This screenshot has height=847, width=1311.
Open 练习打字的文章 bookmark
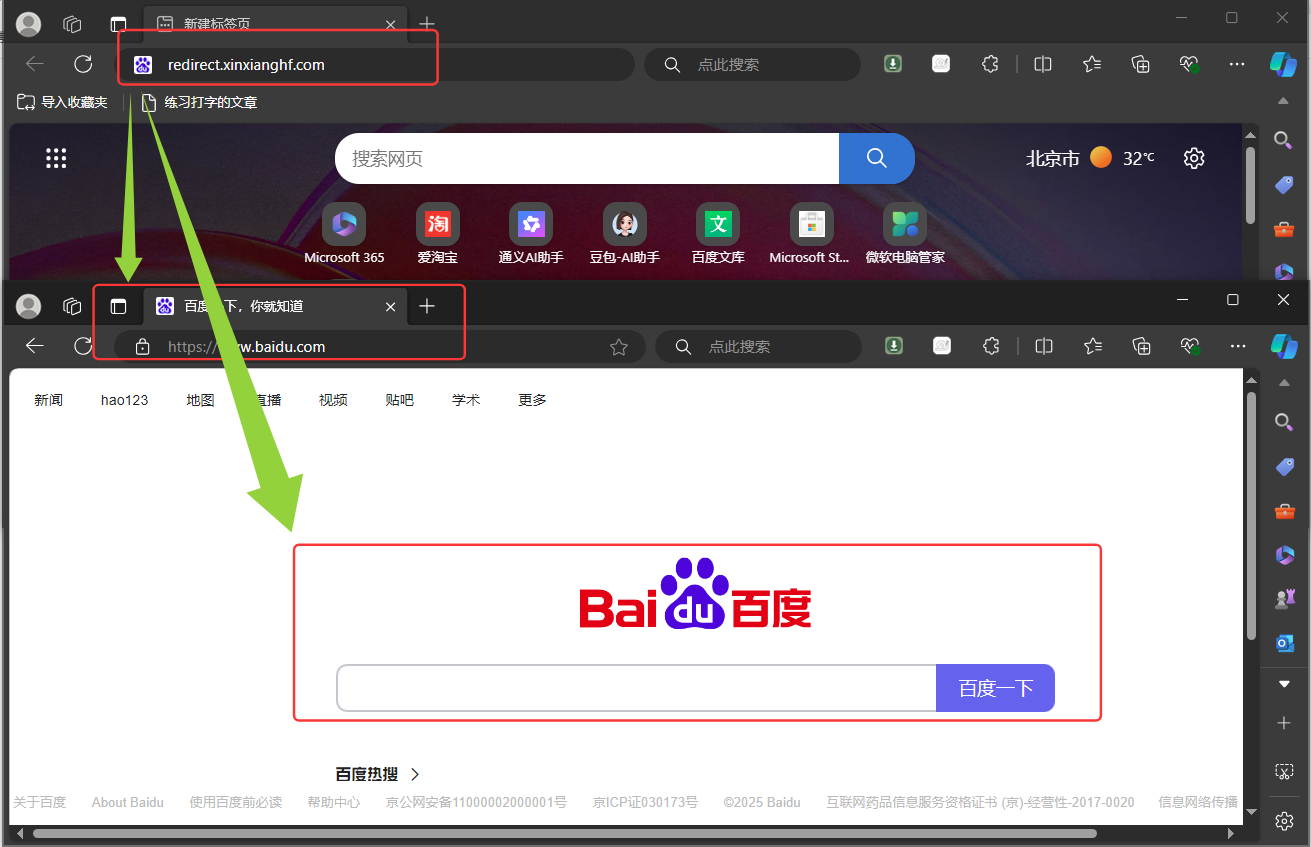coord(199,102)
